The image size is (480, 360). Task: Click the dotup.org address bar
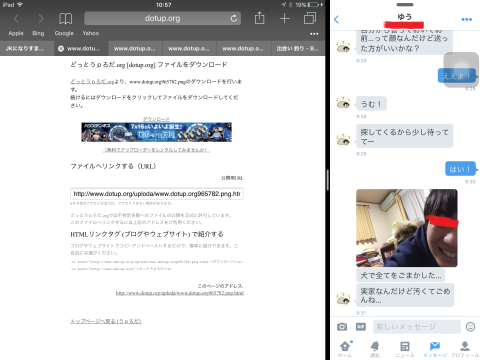[163, 18]
